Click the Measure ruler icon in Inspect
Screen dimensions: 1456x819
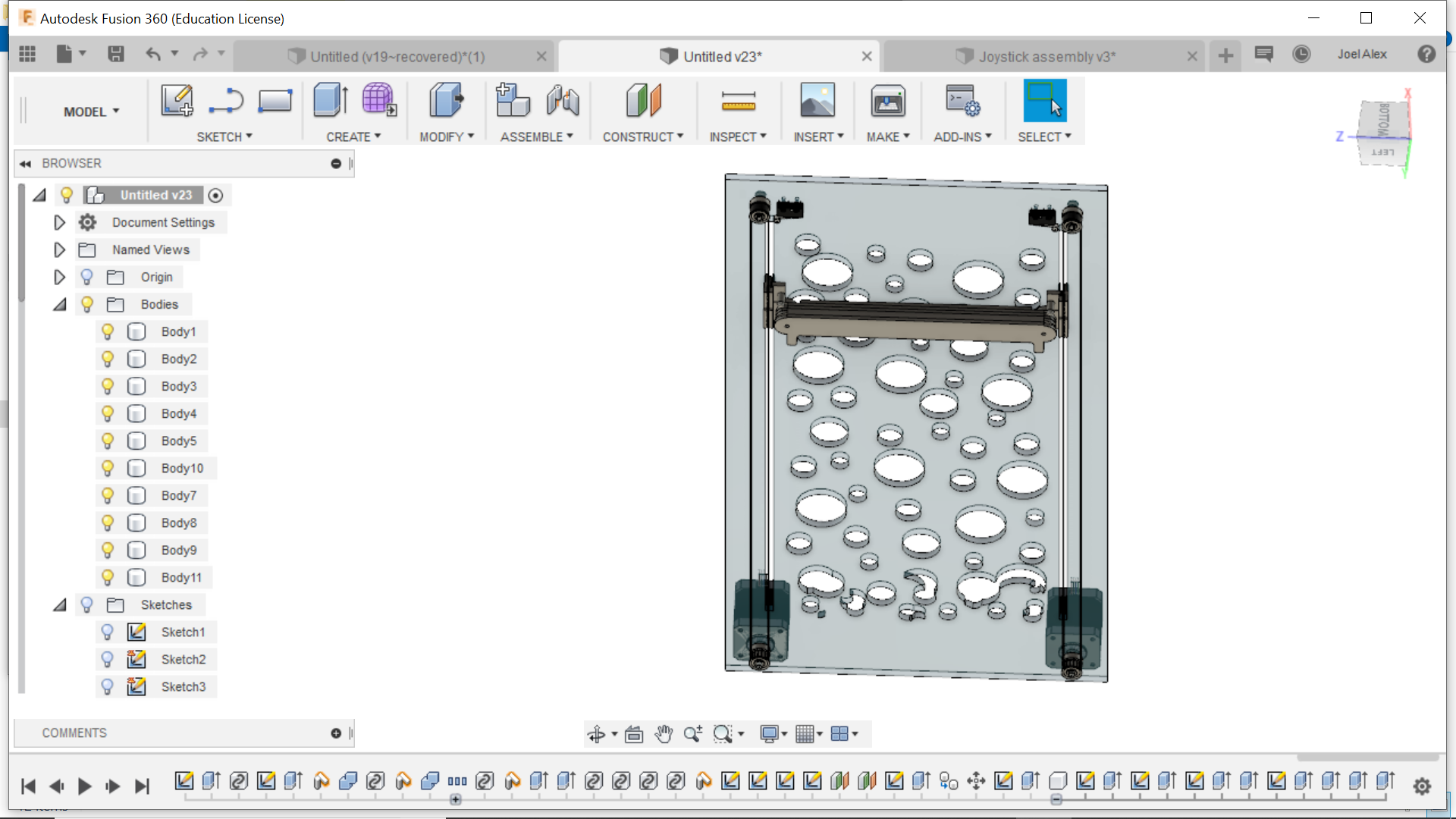tap(738, 101)
